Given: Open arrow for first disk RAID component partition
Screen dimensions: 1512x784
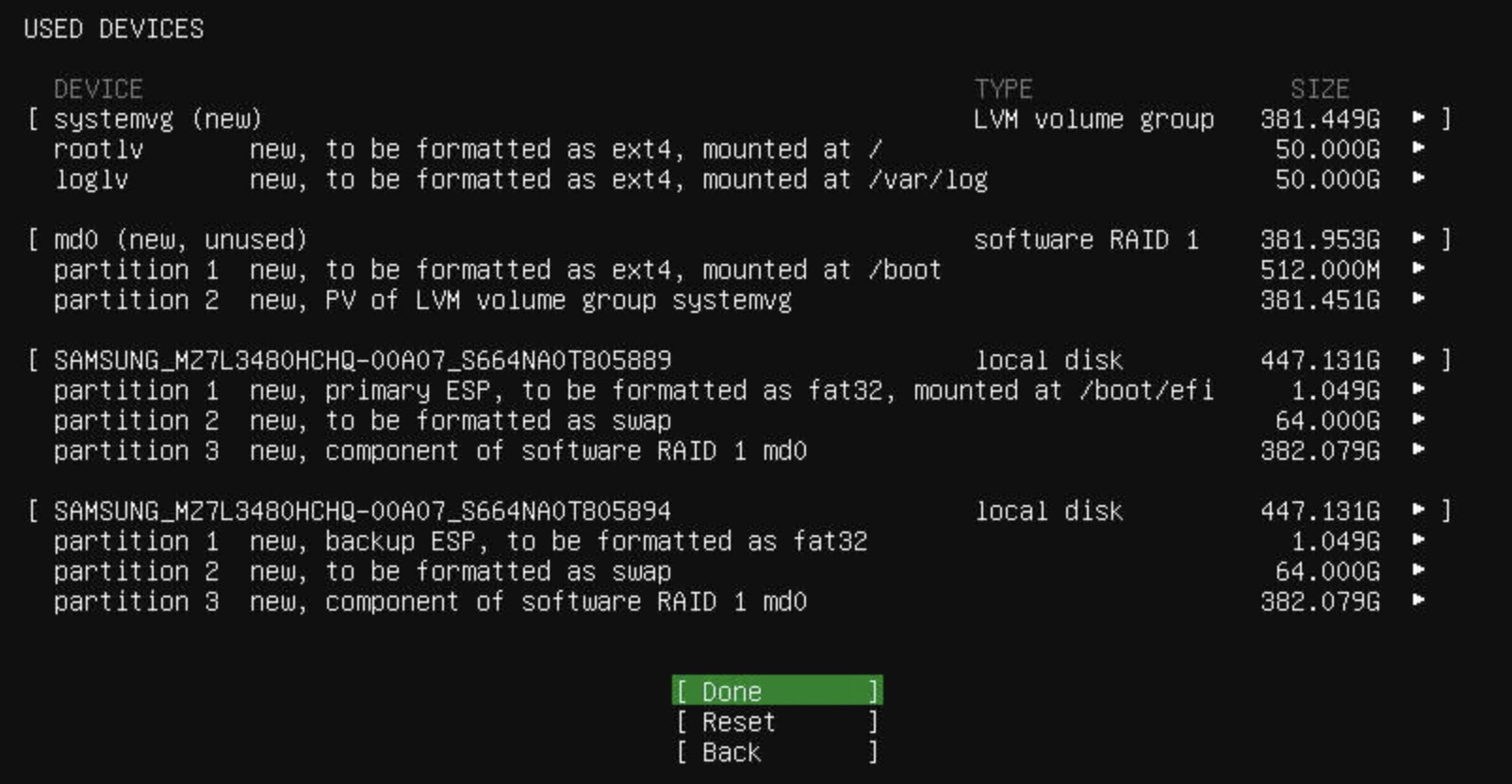Looking at the screenshot, I should pos(1419,449).
